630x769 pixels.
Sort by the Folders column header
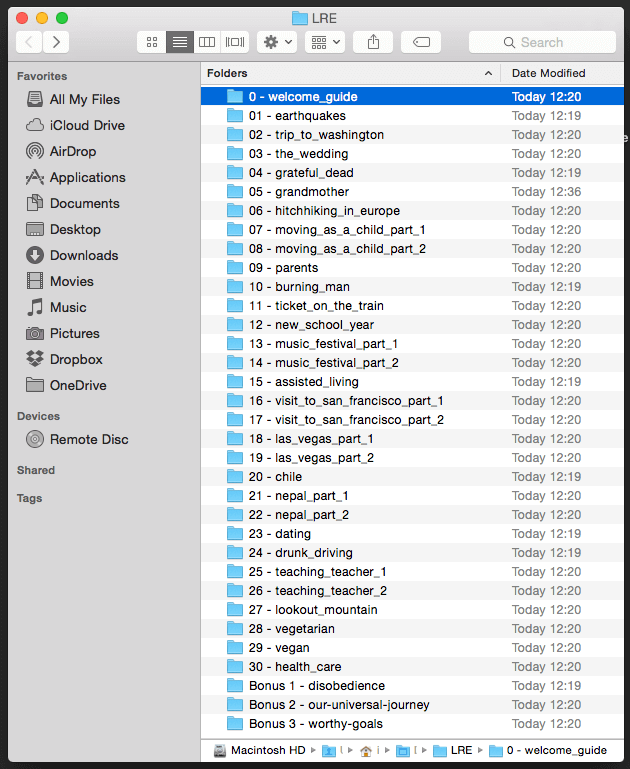[351, 74]
